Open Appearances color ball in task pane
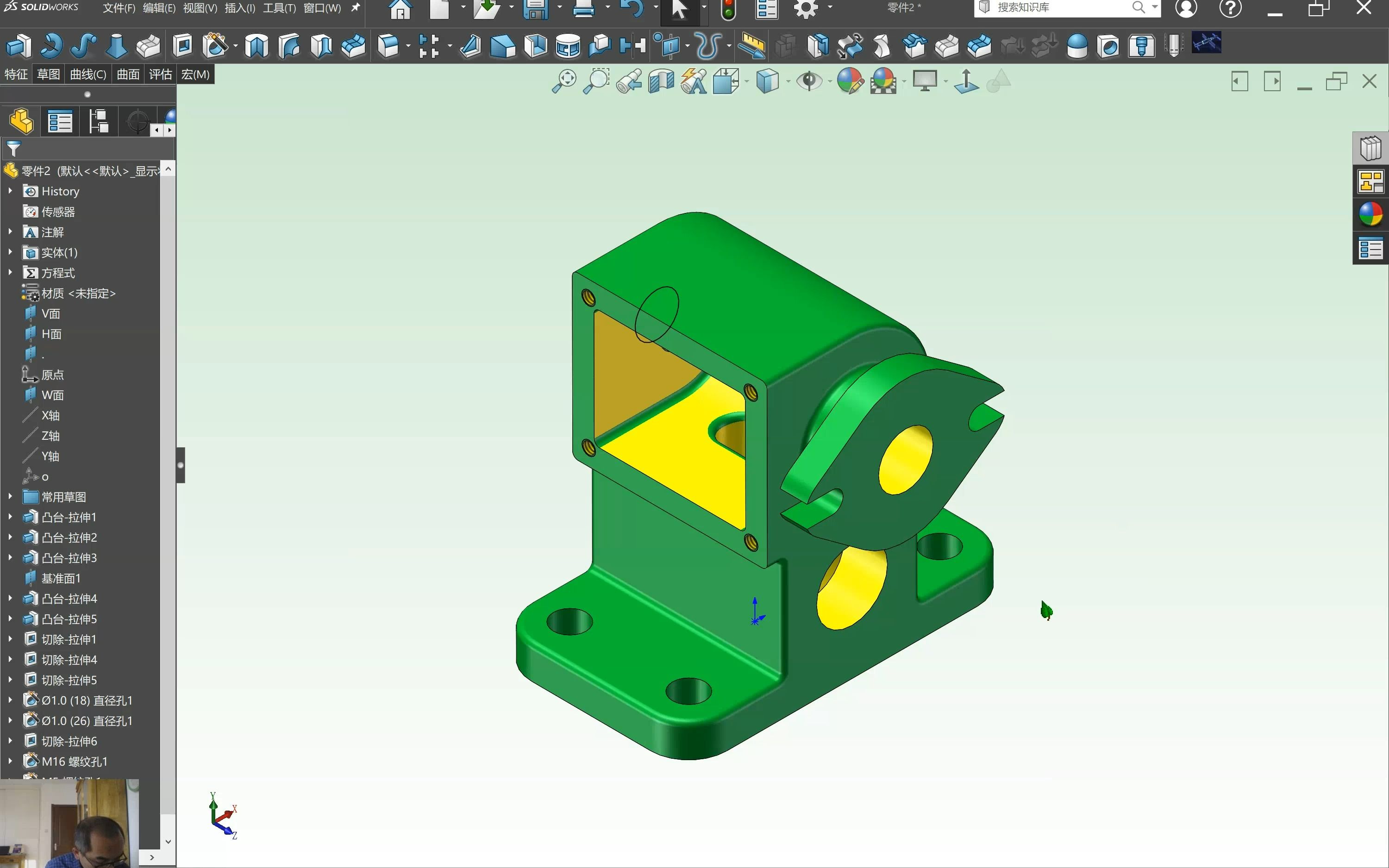 (1370, 215)
